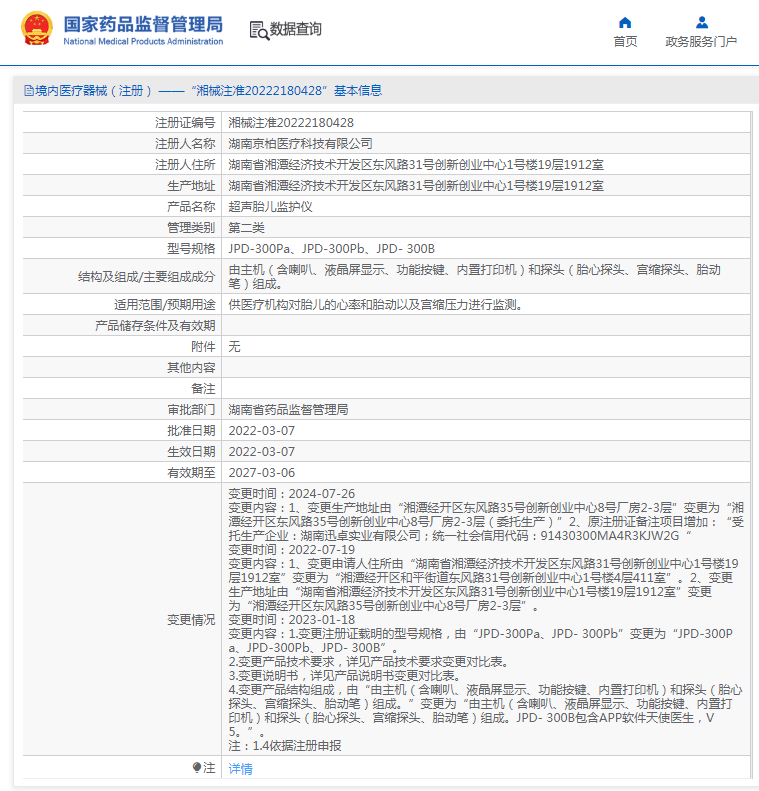Select product name 超声胎儿监护仪

click(270, 207)
